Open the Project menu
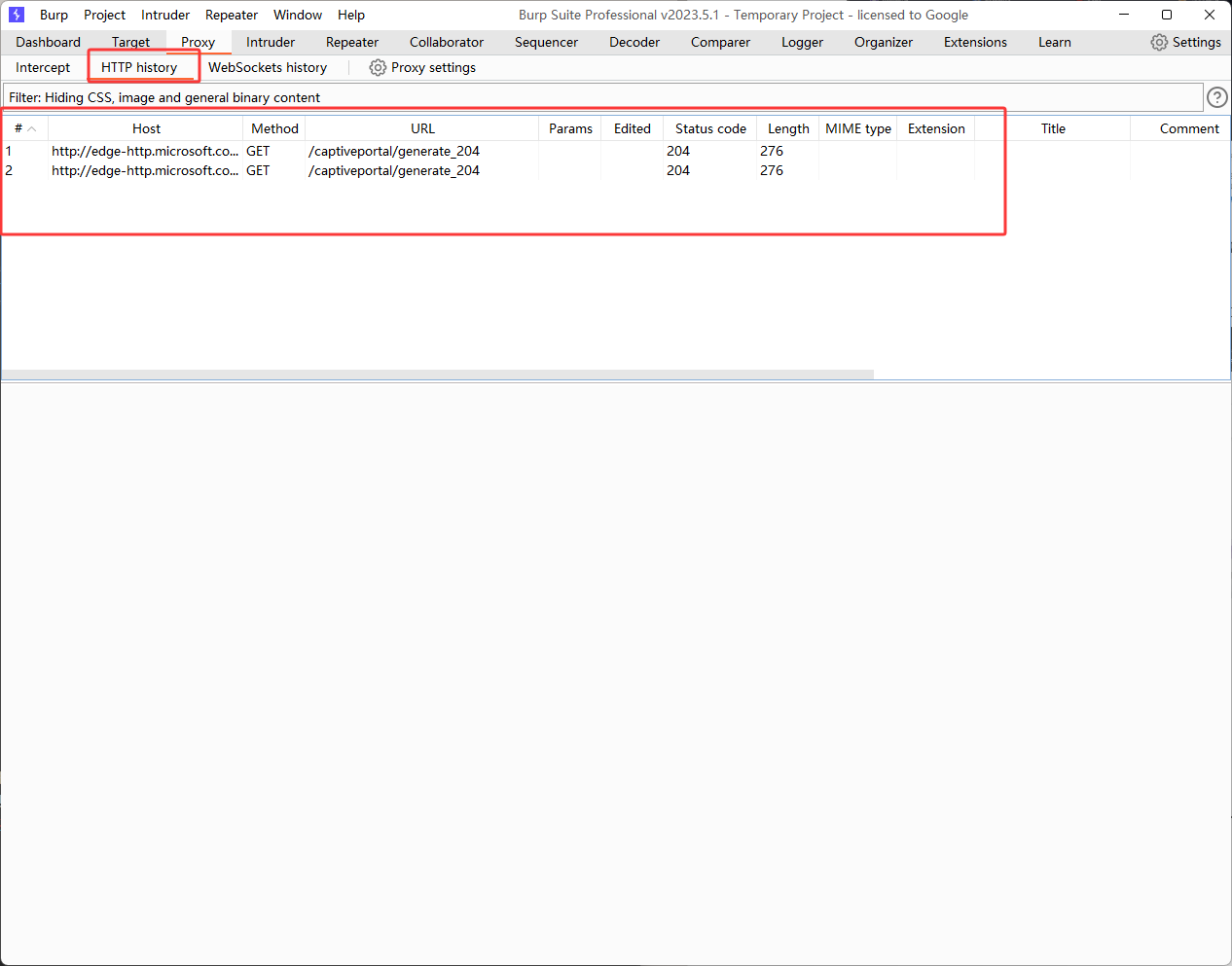The width and height of the screenshot is (1232, 966). click(x=104, y=15)
